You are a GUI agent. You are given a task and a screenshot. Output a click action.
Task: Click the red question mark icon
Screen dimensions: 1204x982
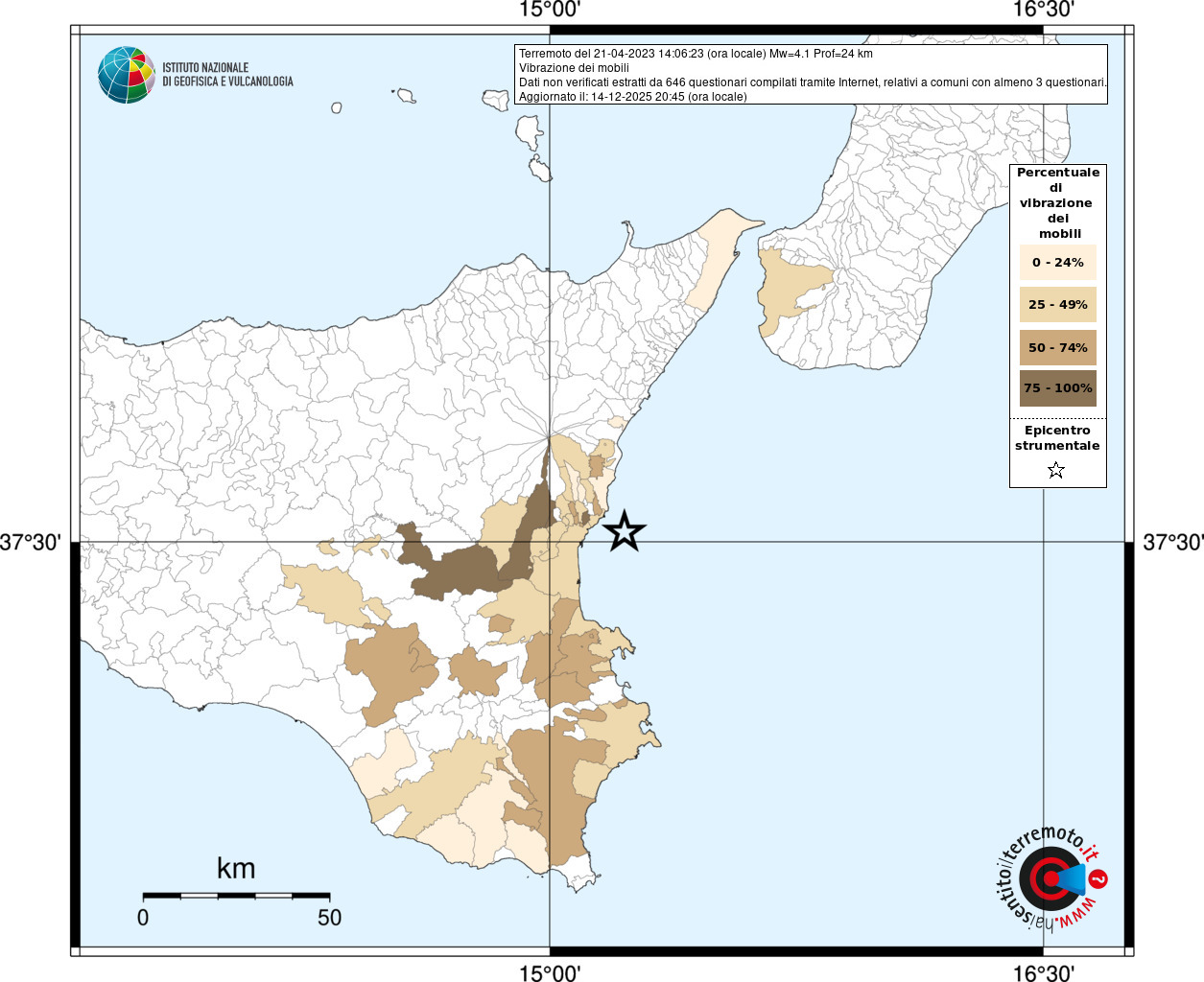tap(1099, 878)
